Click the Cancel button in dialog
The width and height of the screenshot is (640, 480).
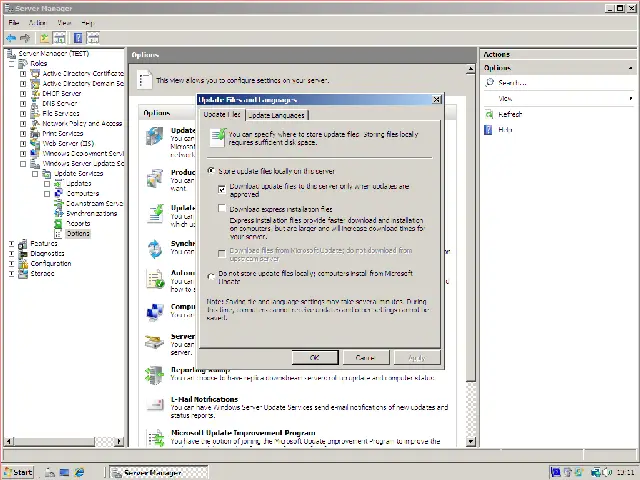tap(365, 357)
